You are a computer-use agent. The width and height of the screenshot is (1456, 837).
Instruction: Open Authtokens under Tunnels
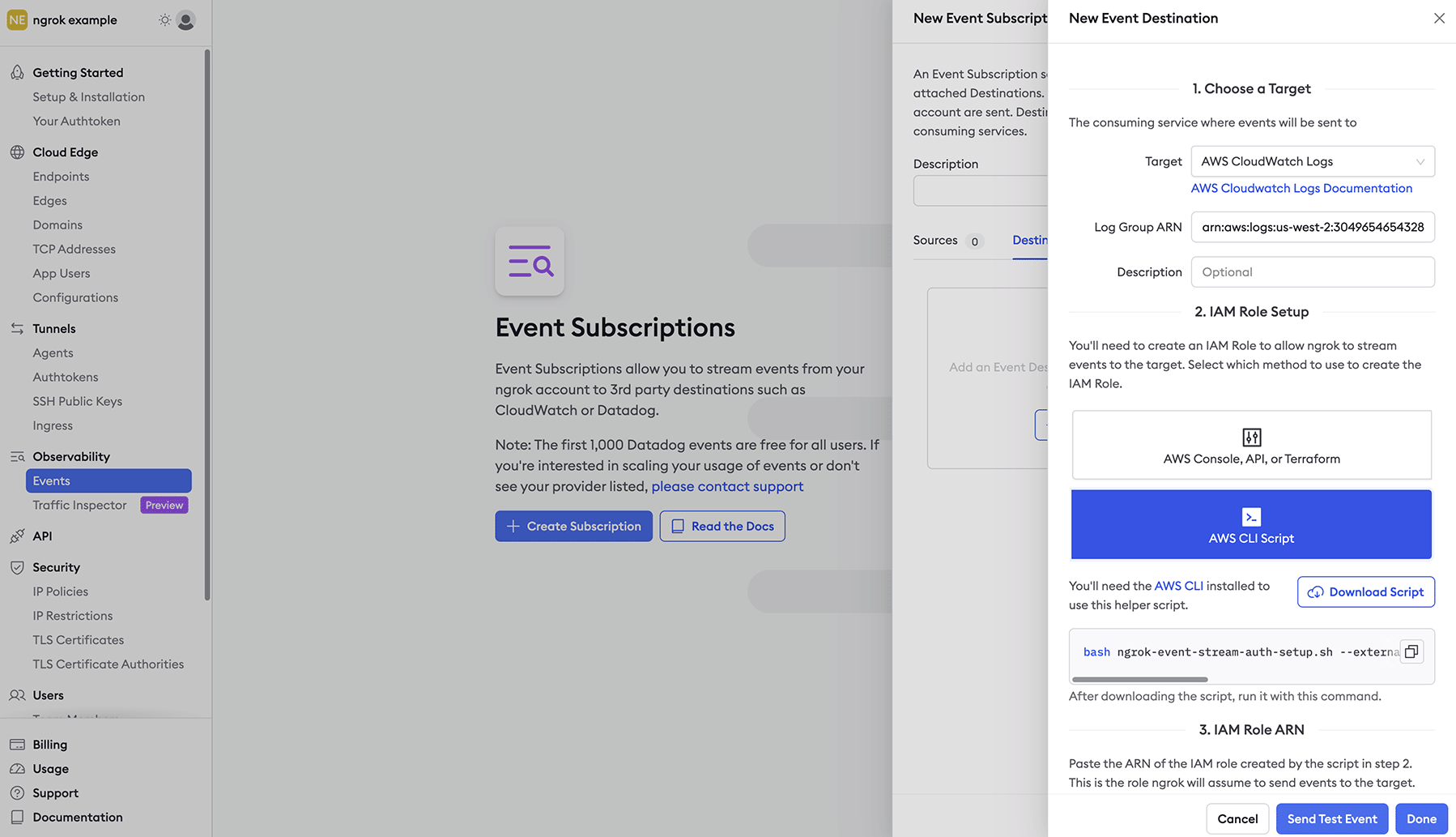pyautogui.click(x=65, y=377)
